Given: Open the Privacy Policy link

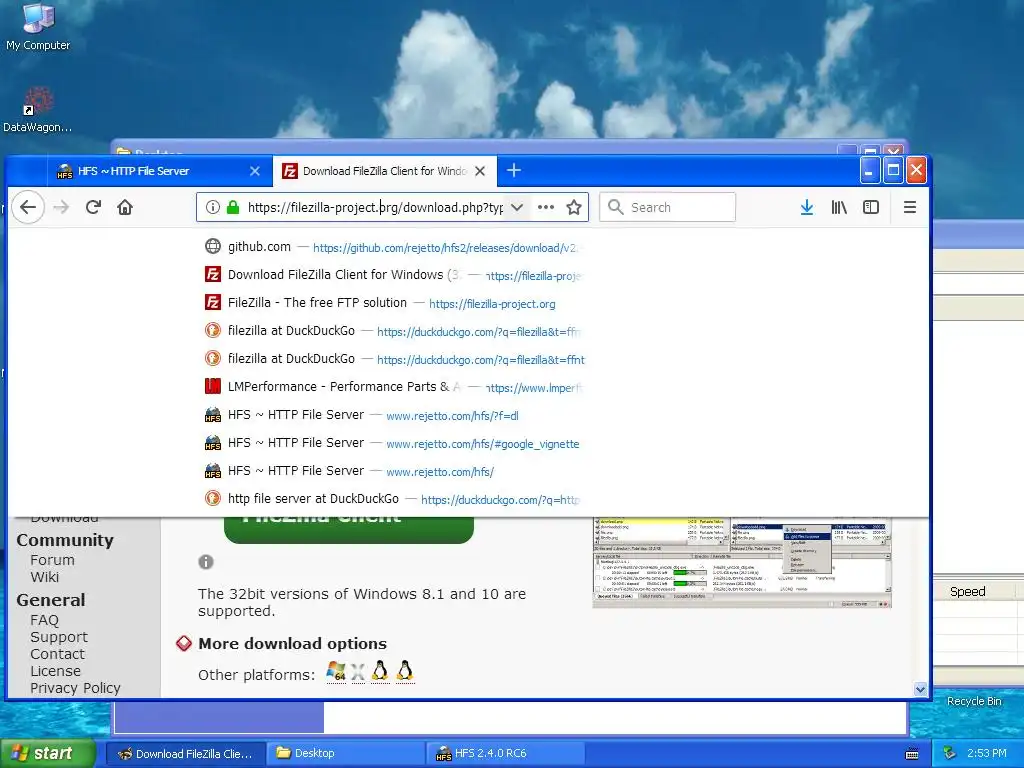Looking at the screenshot, I should coord(75,688).
